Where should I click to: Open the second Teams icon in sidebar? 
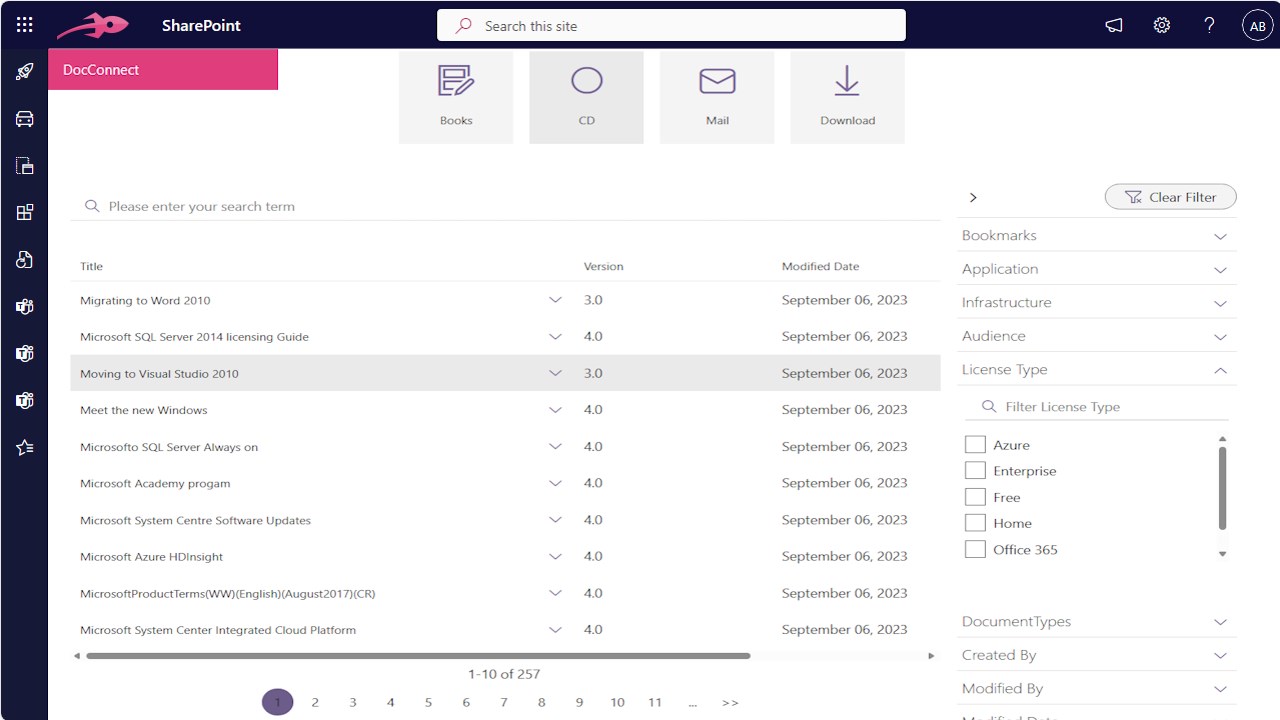tap(24, 353)
